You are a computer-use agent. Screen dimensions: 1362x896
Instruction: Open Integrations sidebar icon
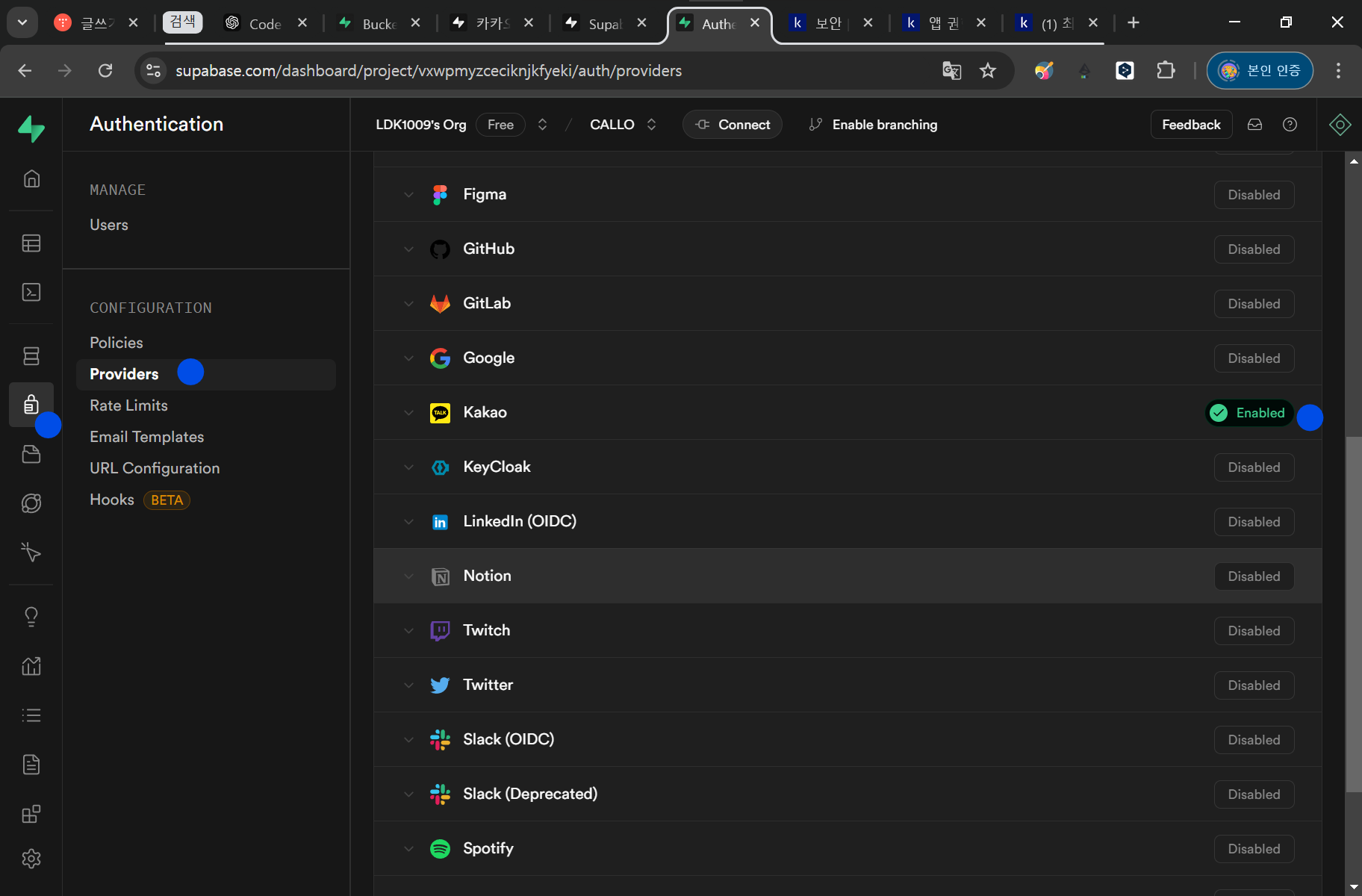[x=31, y=814]
